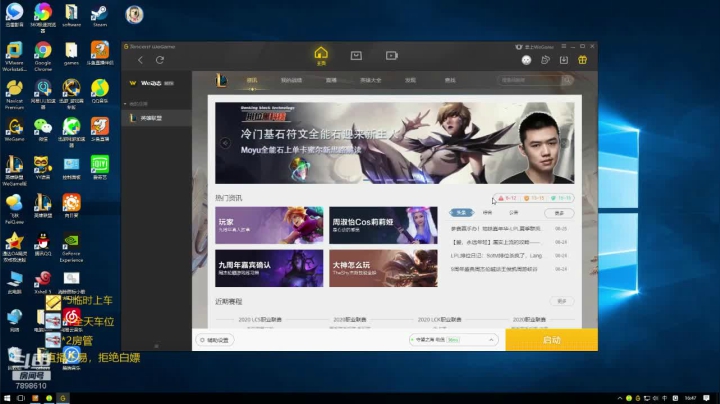Screen dimensions: 720x404
Task: Open GeForce Experience desktop icon
Action: click(x=71, y=247)
